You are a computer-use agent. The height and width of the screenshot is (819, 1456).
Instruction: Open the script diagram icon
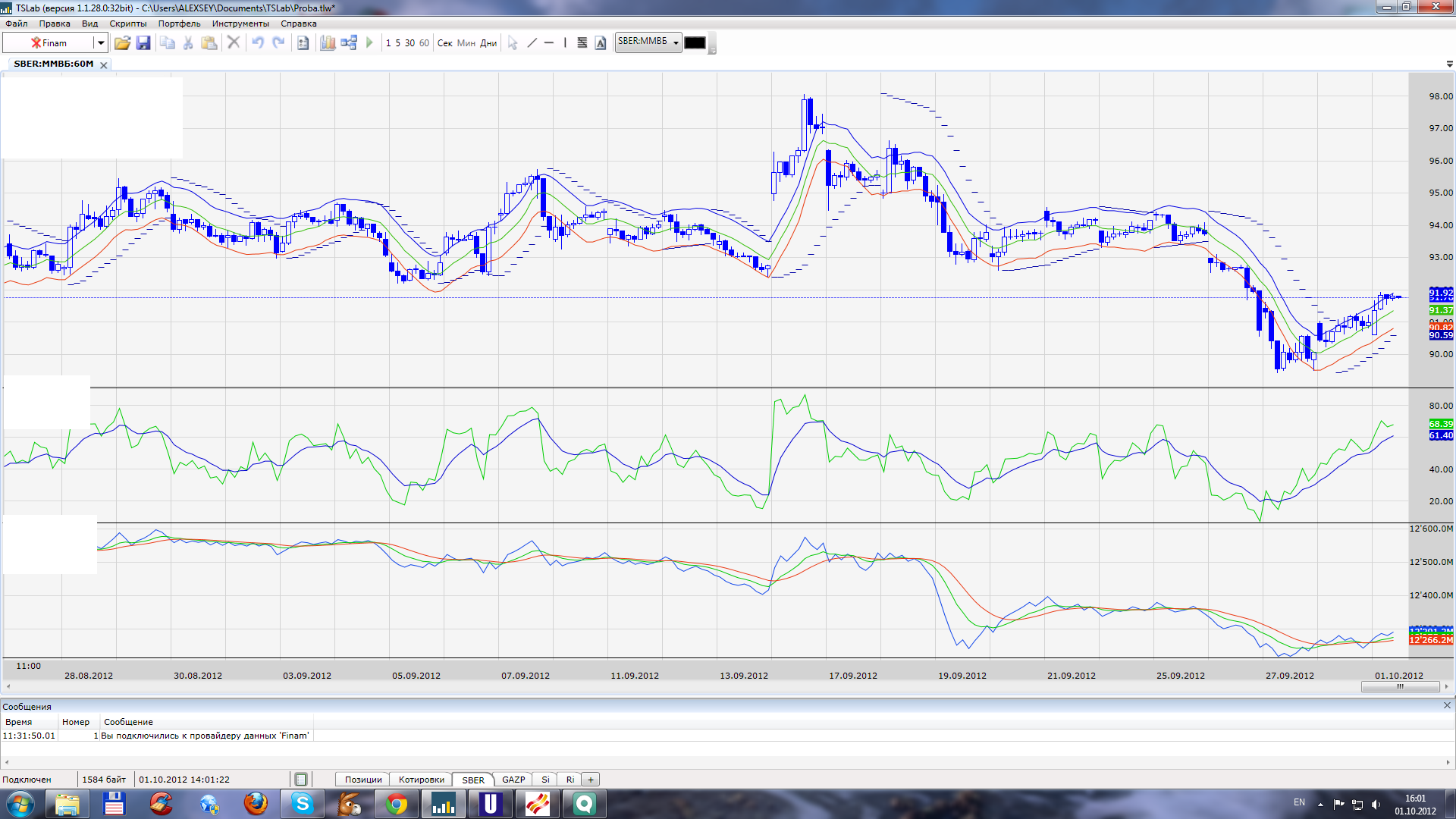coord(349,43)
